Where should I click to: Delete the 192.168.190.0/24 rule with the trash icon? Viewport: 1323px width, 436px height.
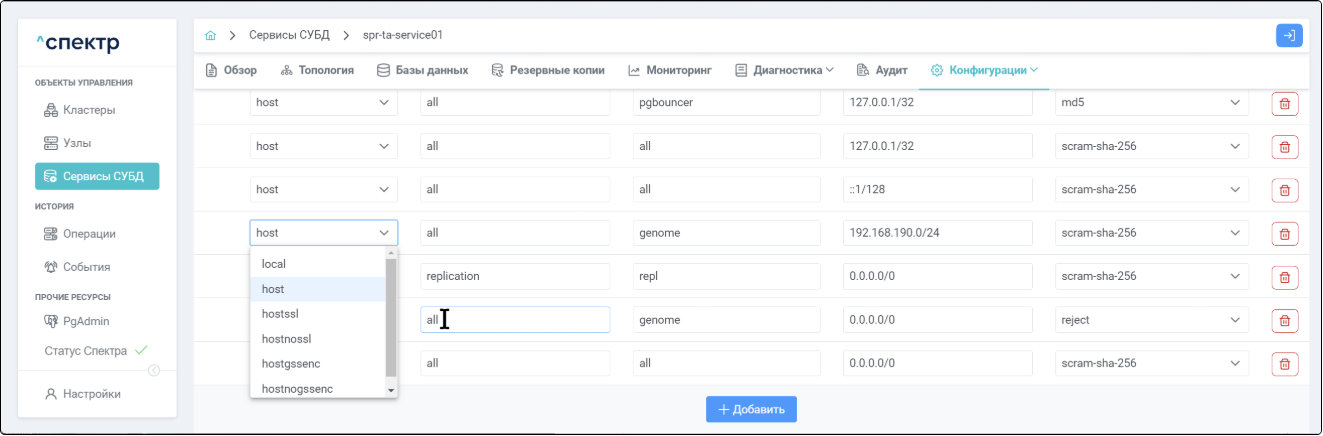(1284, 234)
